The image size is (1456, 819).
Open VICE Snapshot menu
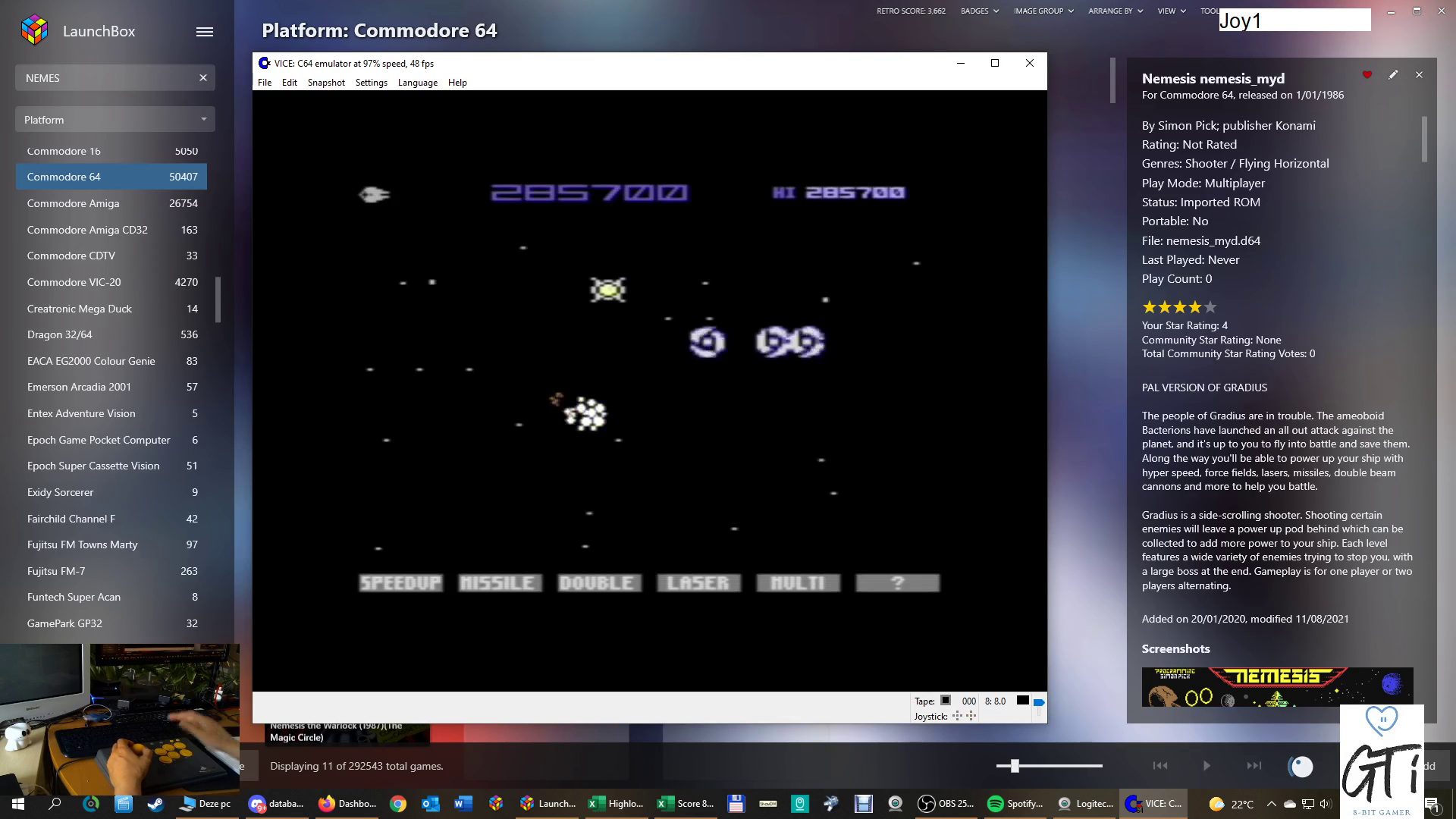coord(326,83)
